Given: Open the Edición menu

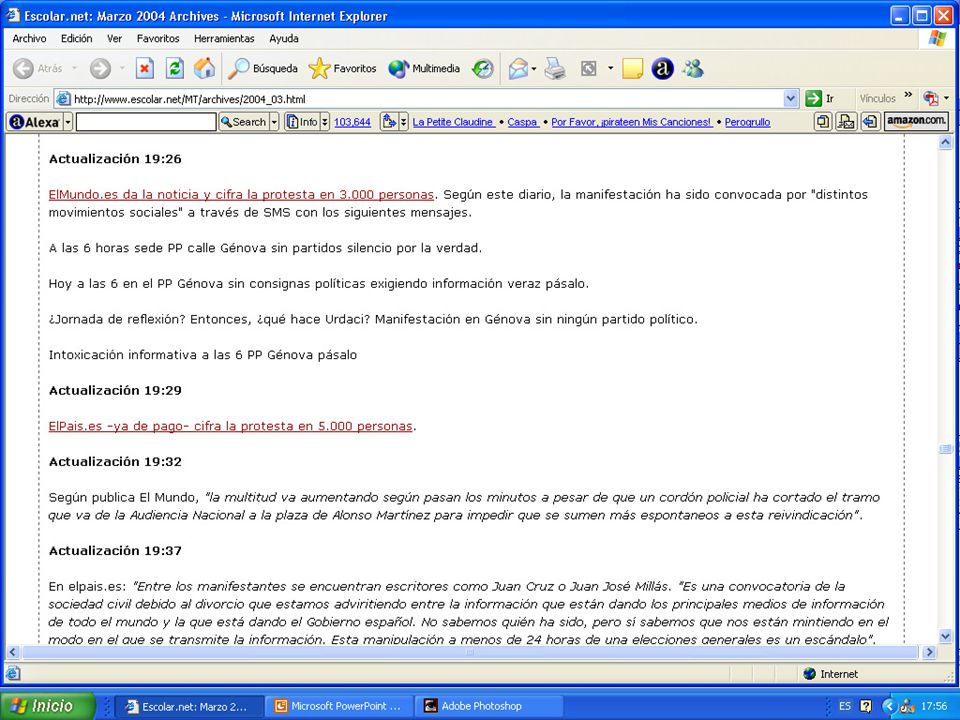Looking at the screenshot, I should click(x=77, y=39).
